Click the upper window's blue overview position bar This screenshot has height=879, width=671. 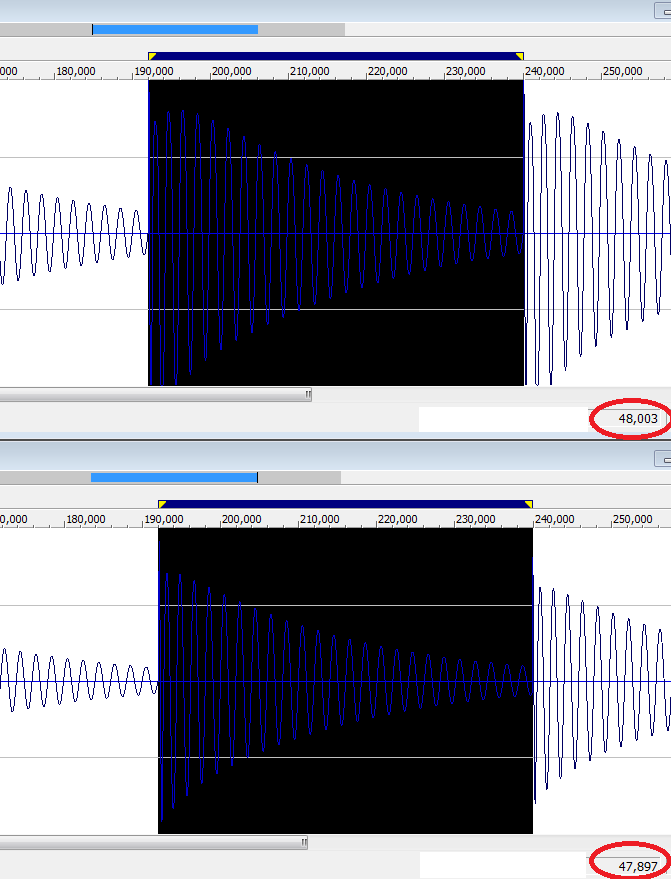pos(175,29)
